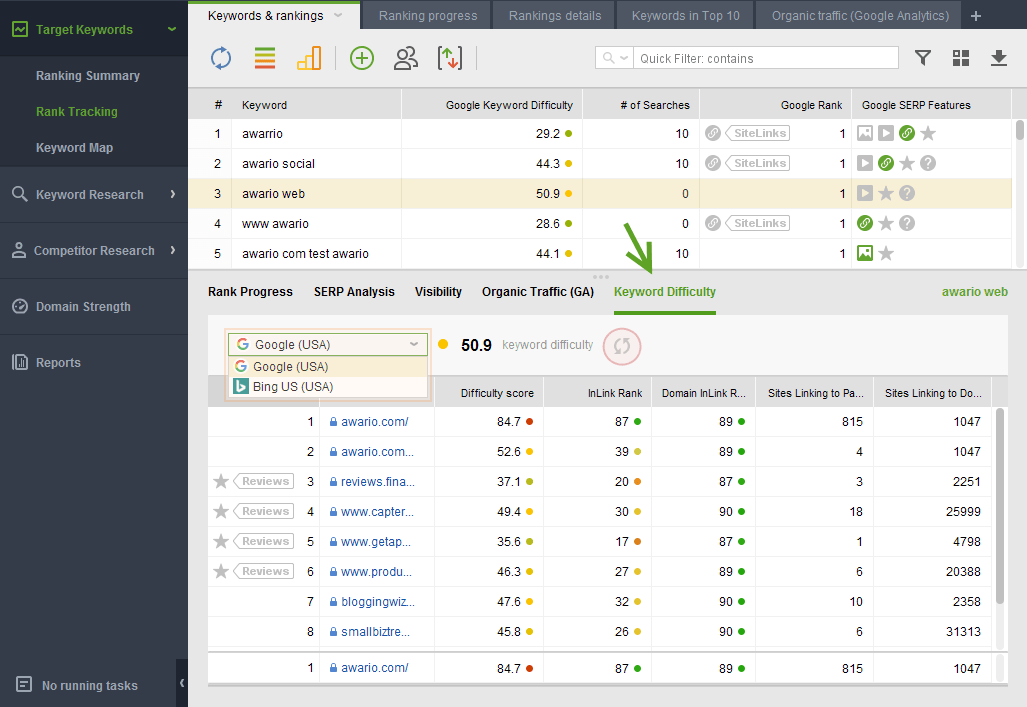Screen dimensions: 1027x707
Task: Click the image SERP icon in awario com test row
Action: (x=865, y=254)
